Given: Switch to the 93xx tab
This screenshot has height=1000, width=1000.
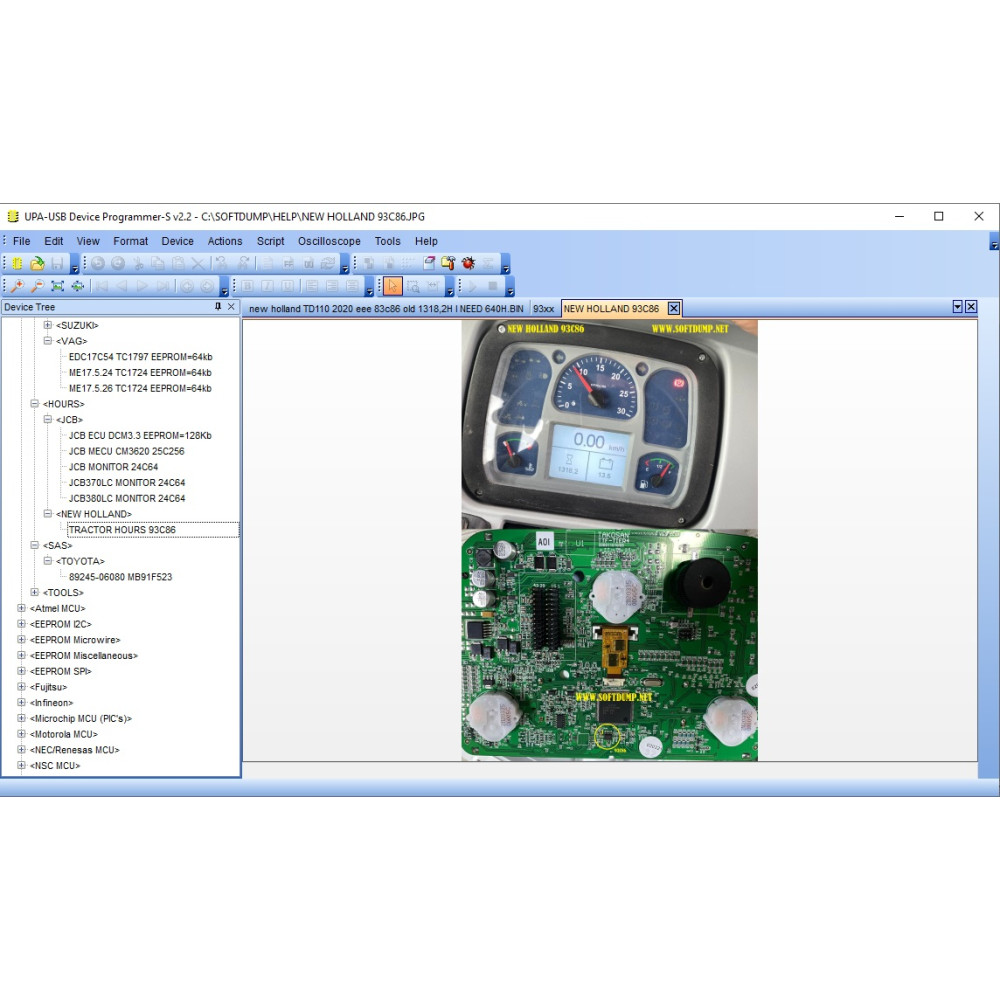Looking at the screenshot, I should (543, 309).
